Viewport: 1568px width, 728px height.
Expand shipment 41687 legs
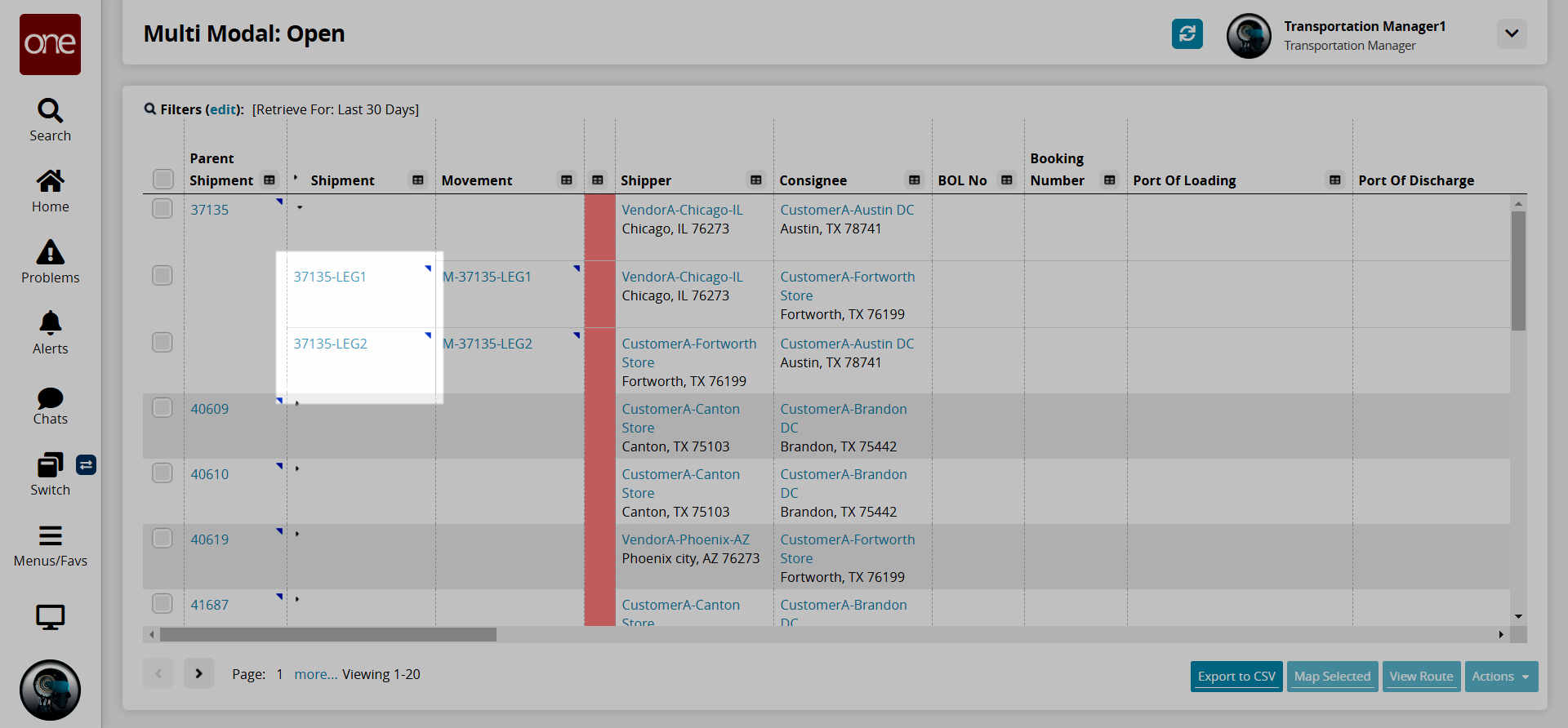point(297,599)
